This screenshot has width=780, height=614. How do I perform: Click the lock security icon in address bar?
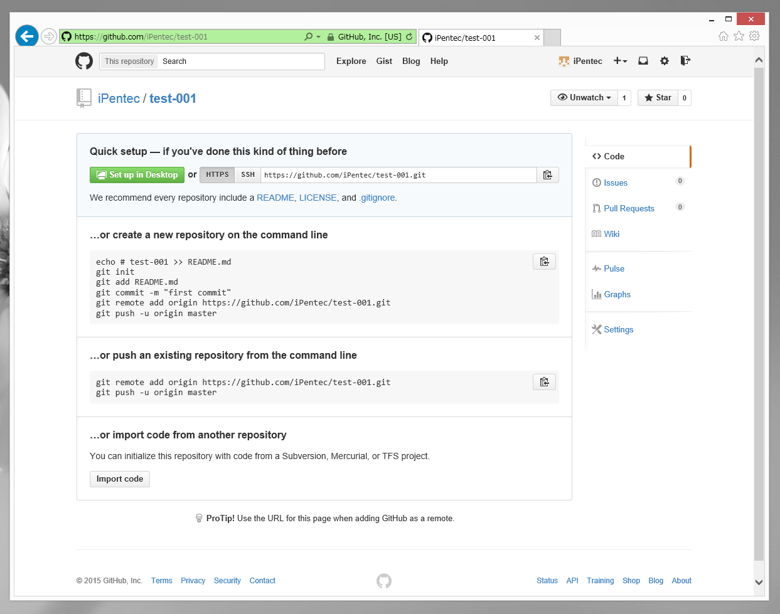[331, 37]
